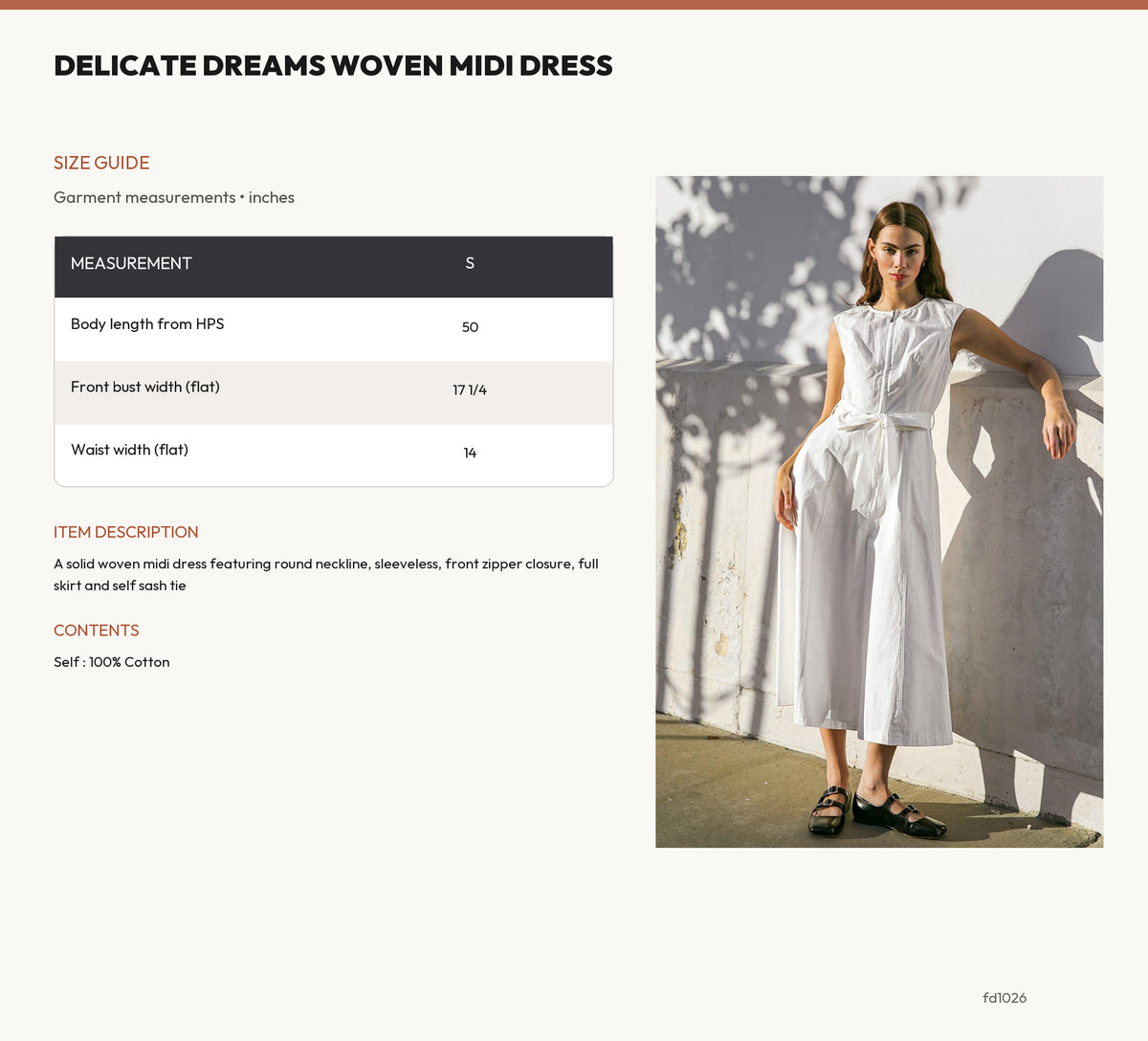Select the SIZE GUIDE heading
Image resolution: width=1148 pixels, height=1041 pixels.
[x=101, y=163]
